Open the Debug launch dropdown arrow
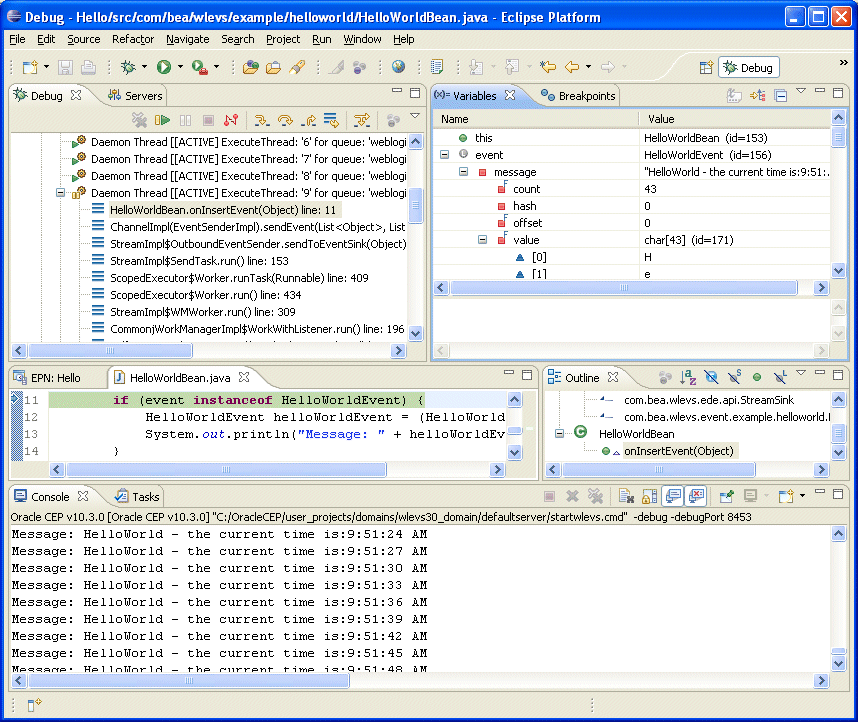The width and height of the screenshot is (858, 722). click(x=142, y=67)
